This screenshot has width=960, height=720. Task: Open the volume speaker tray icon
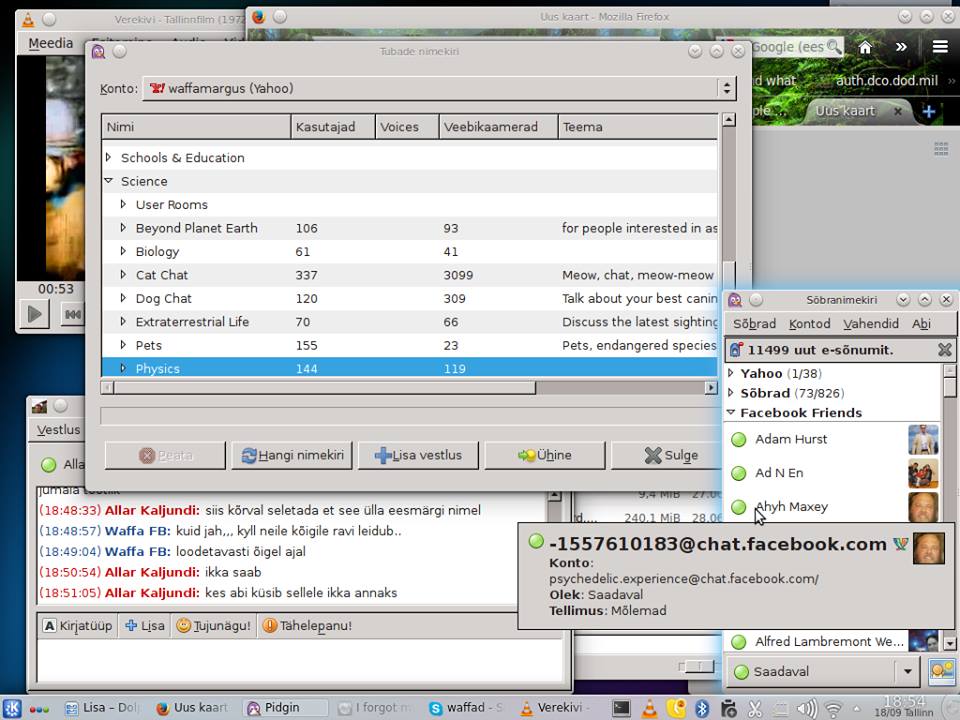806,708
